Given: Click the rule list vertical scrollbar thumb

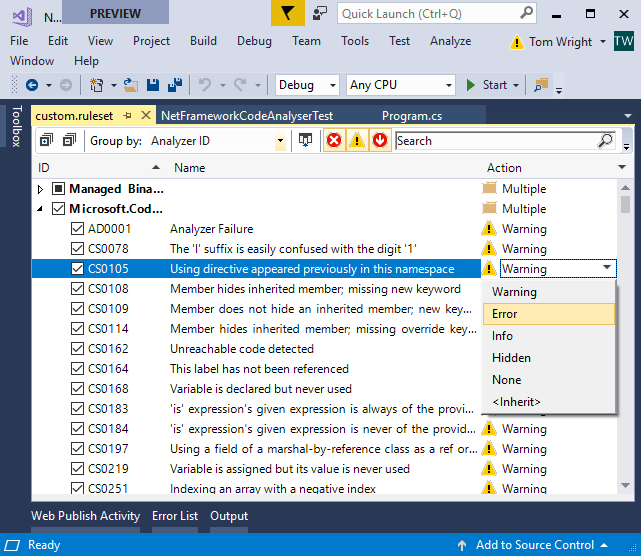Looking at the screenshot, I should (x=625, y=204).
